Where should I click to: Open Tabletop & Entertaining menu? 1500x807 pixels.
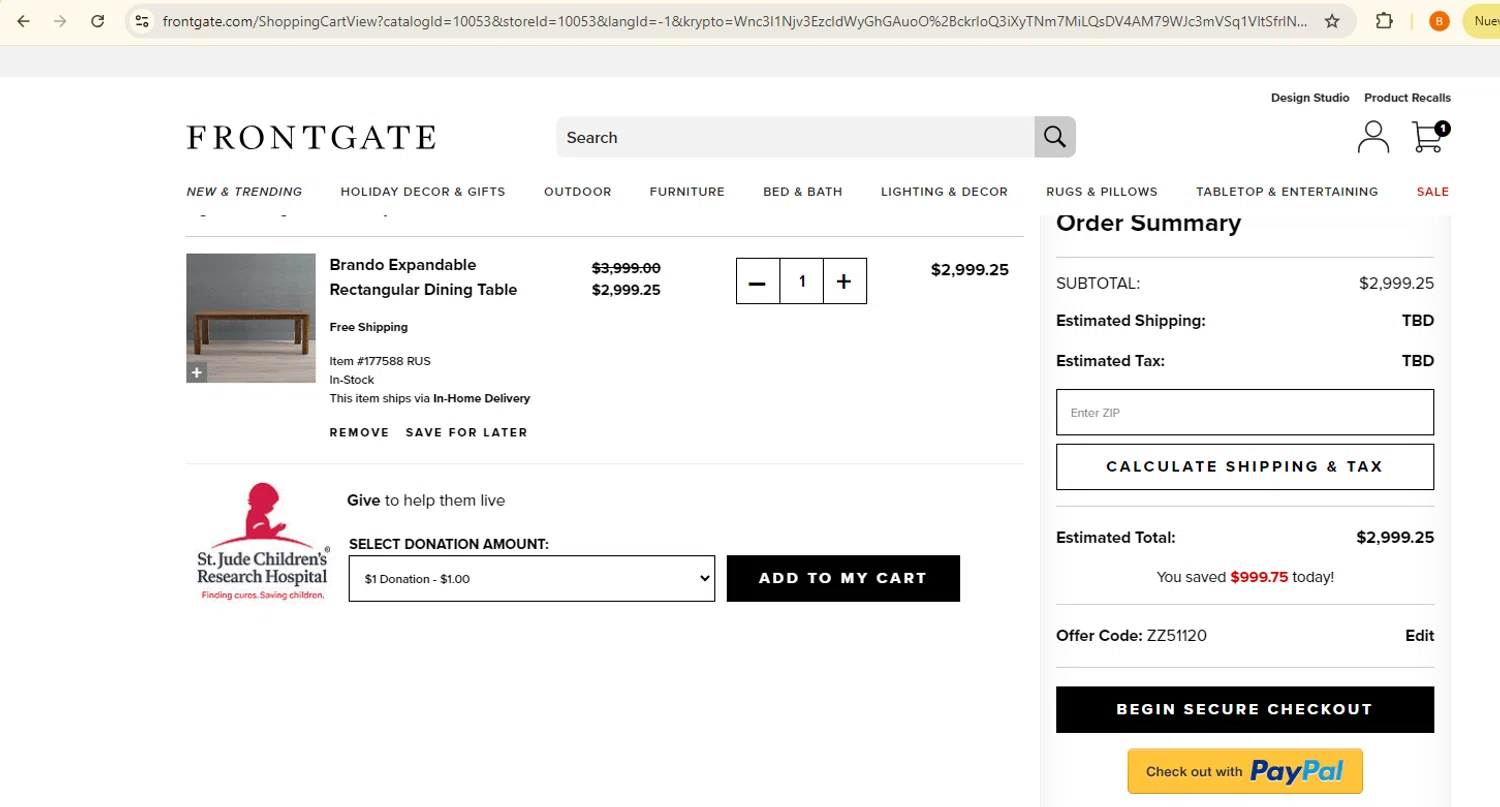tap(1287, 192)
